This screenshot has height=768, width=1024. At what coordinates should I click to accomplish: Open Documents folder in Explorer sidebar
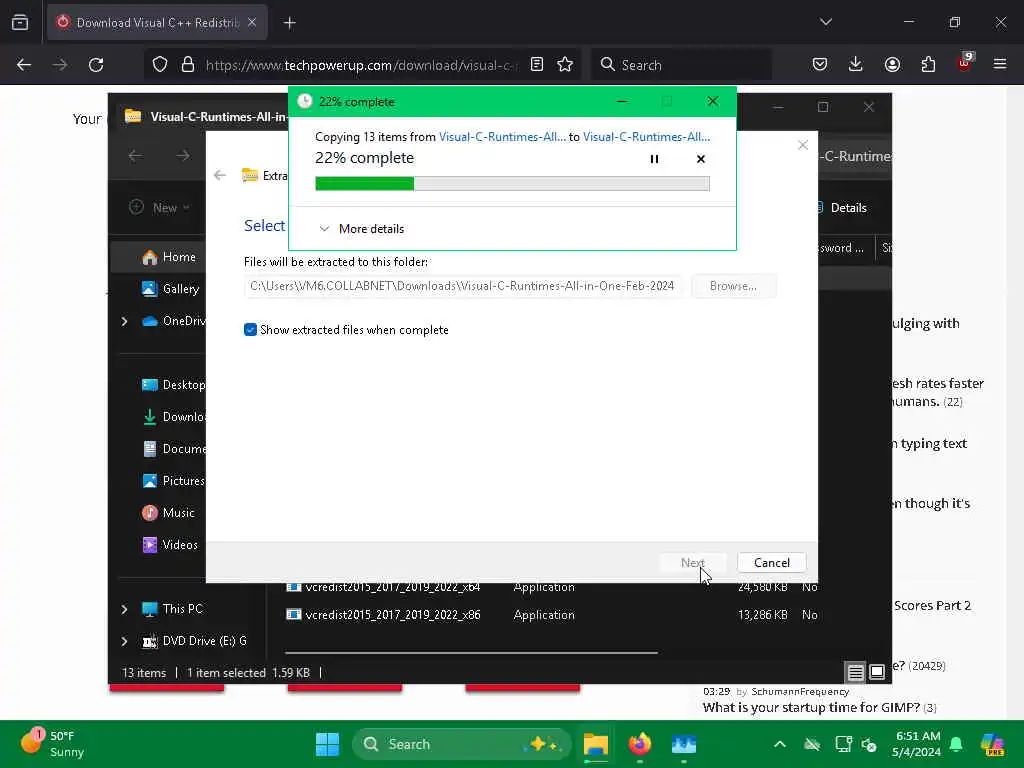(172, 449)
